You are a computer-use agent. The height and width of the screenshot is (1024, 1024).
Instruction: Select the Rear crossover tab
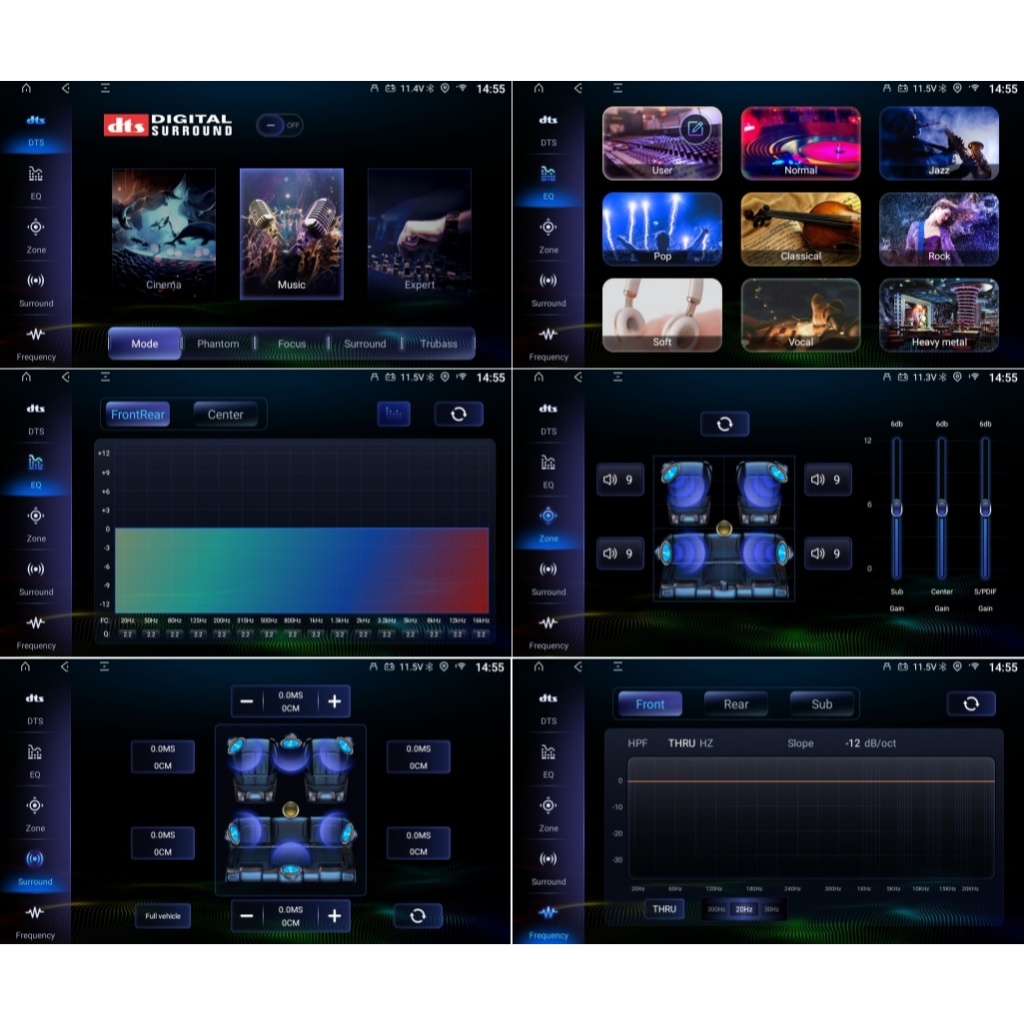pyautogui.click(x=736, y=704)
